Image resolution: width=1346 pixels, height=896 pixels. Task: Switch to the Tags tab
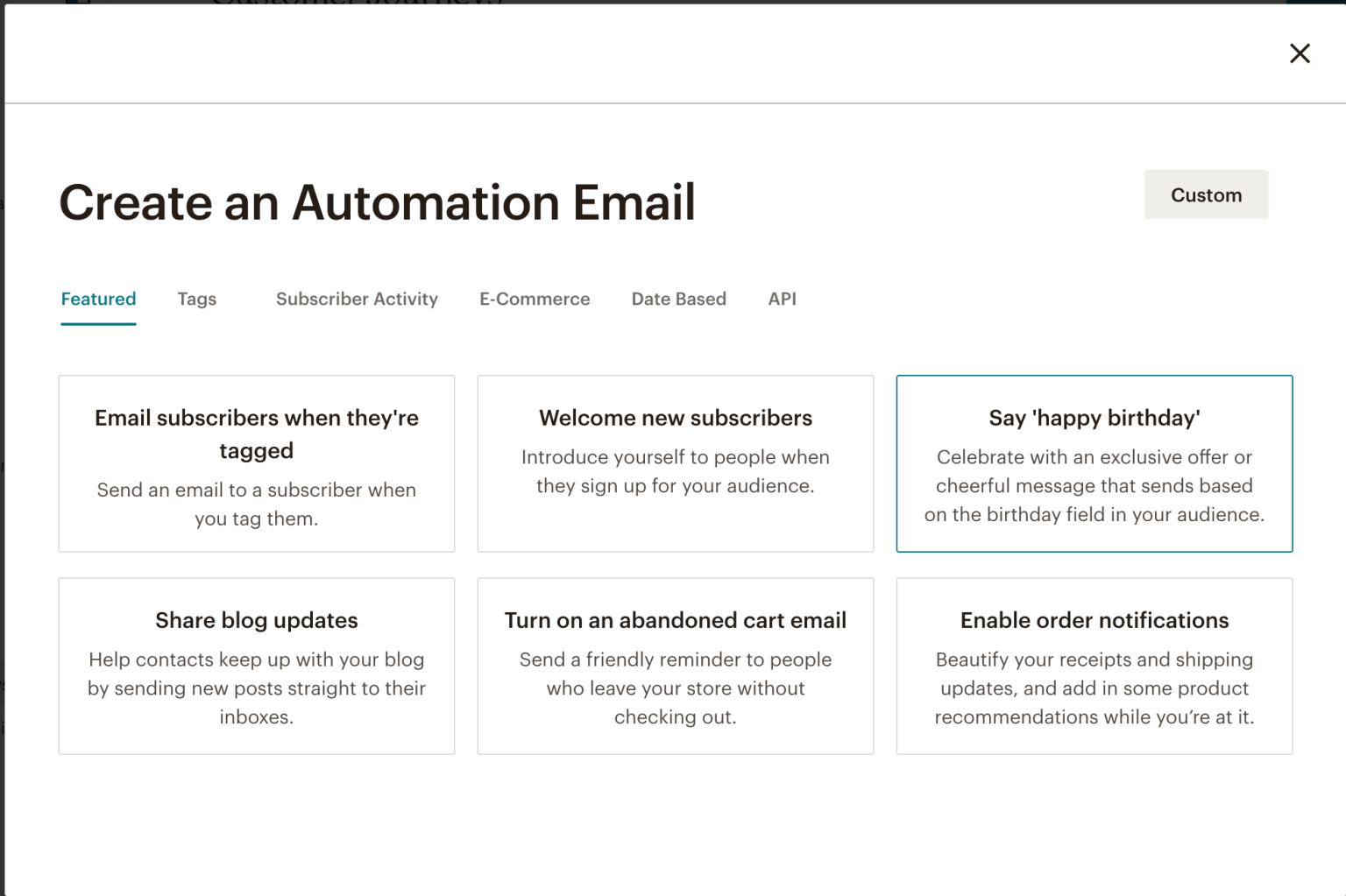[196, 299]
